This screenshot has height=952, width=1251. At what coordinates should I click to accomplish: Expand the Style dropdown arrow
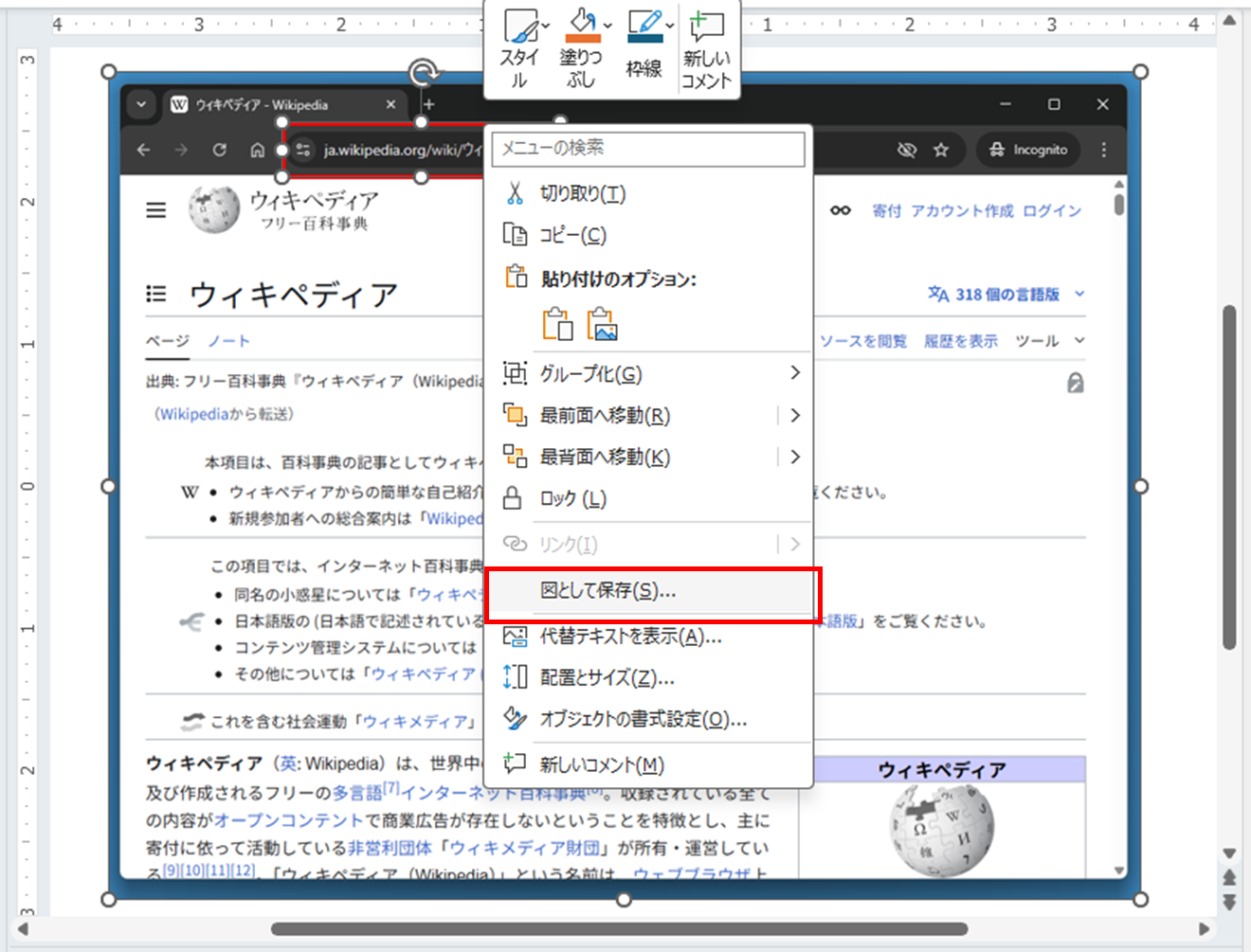tap(546, 26)
